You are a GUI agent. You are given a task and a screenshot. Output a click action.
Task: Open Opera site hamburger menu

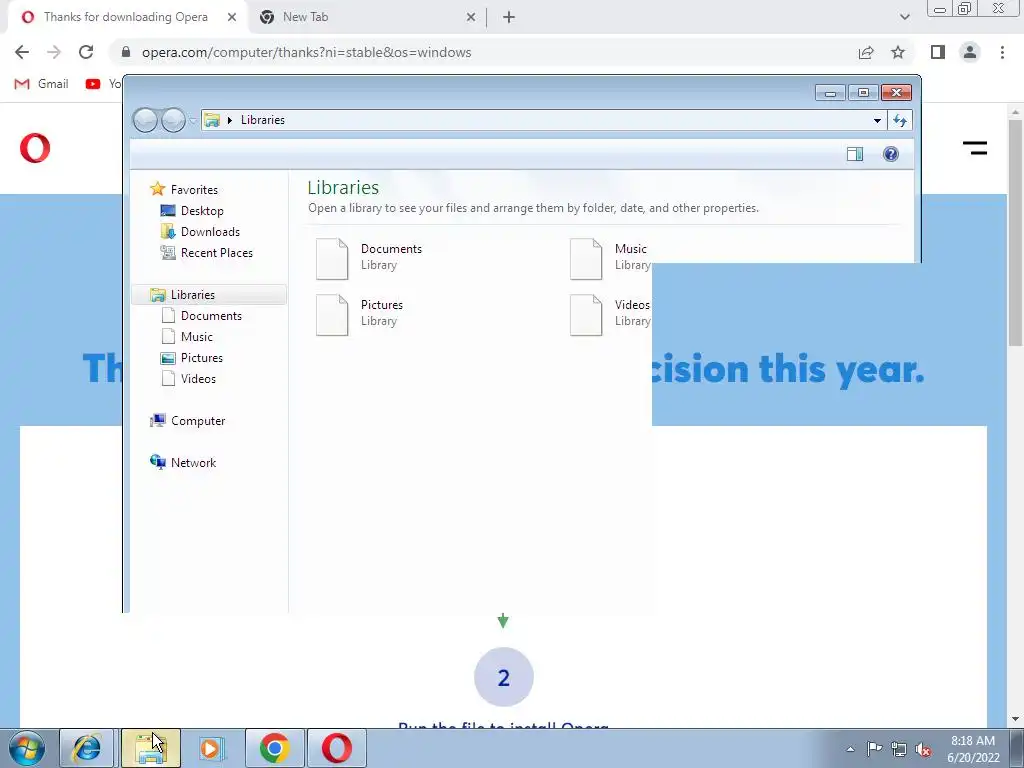pyautogui.click(x=974, y=148)
